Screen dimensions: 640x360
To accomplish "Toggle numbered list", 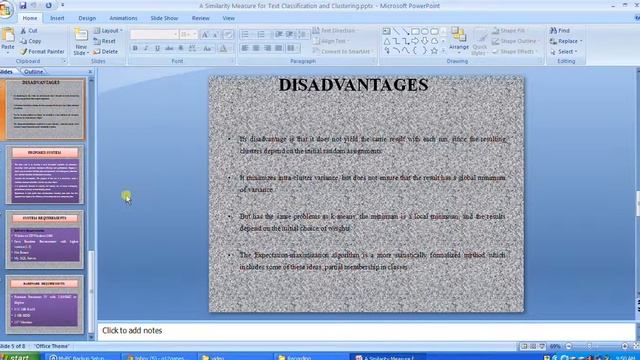I will point(262,35).
